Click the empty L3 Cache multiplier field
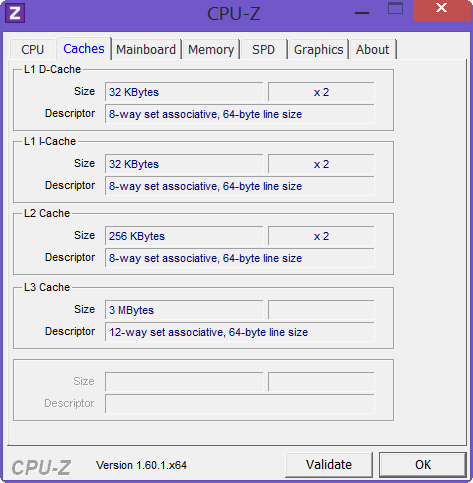 point(321,310)
